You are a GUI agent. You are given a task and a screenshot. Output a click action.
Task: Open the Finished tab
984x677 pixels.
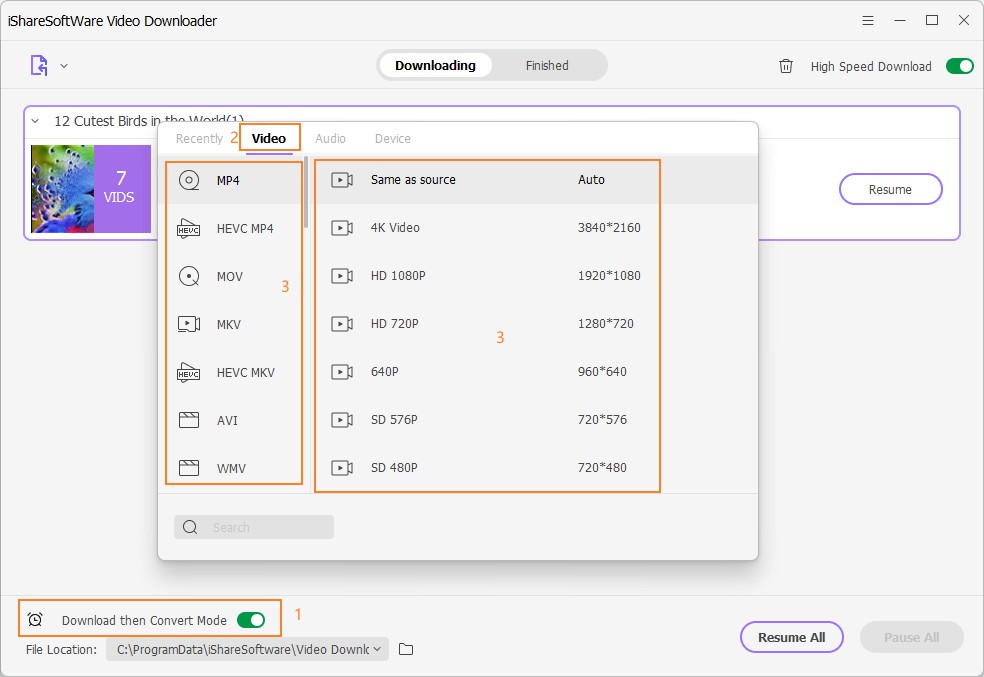(547, 66)
